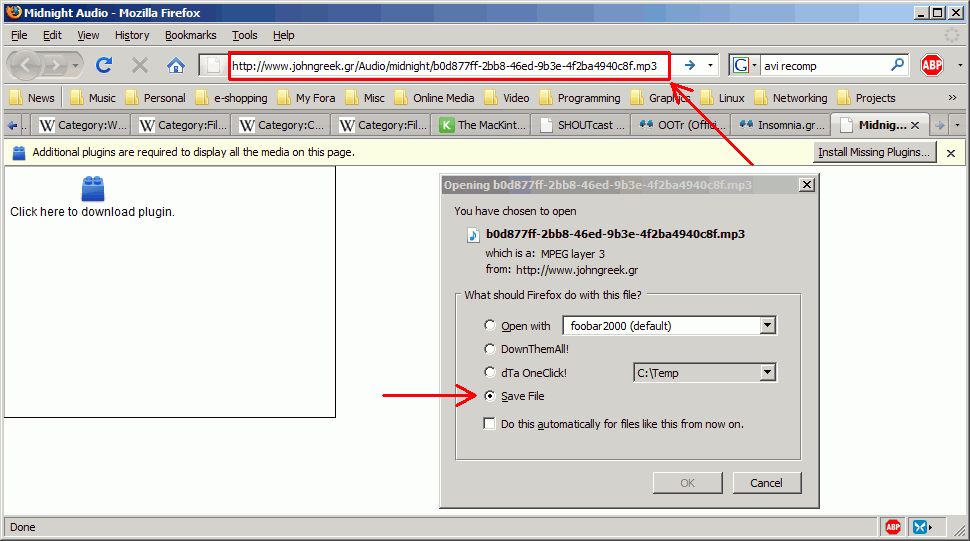Click the blue status bar add-on icon
970x541 pixels.
(x=920, y=527)
